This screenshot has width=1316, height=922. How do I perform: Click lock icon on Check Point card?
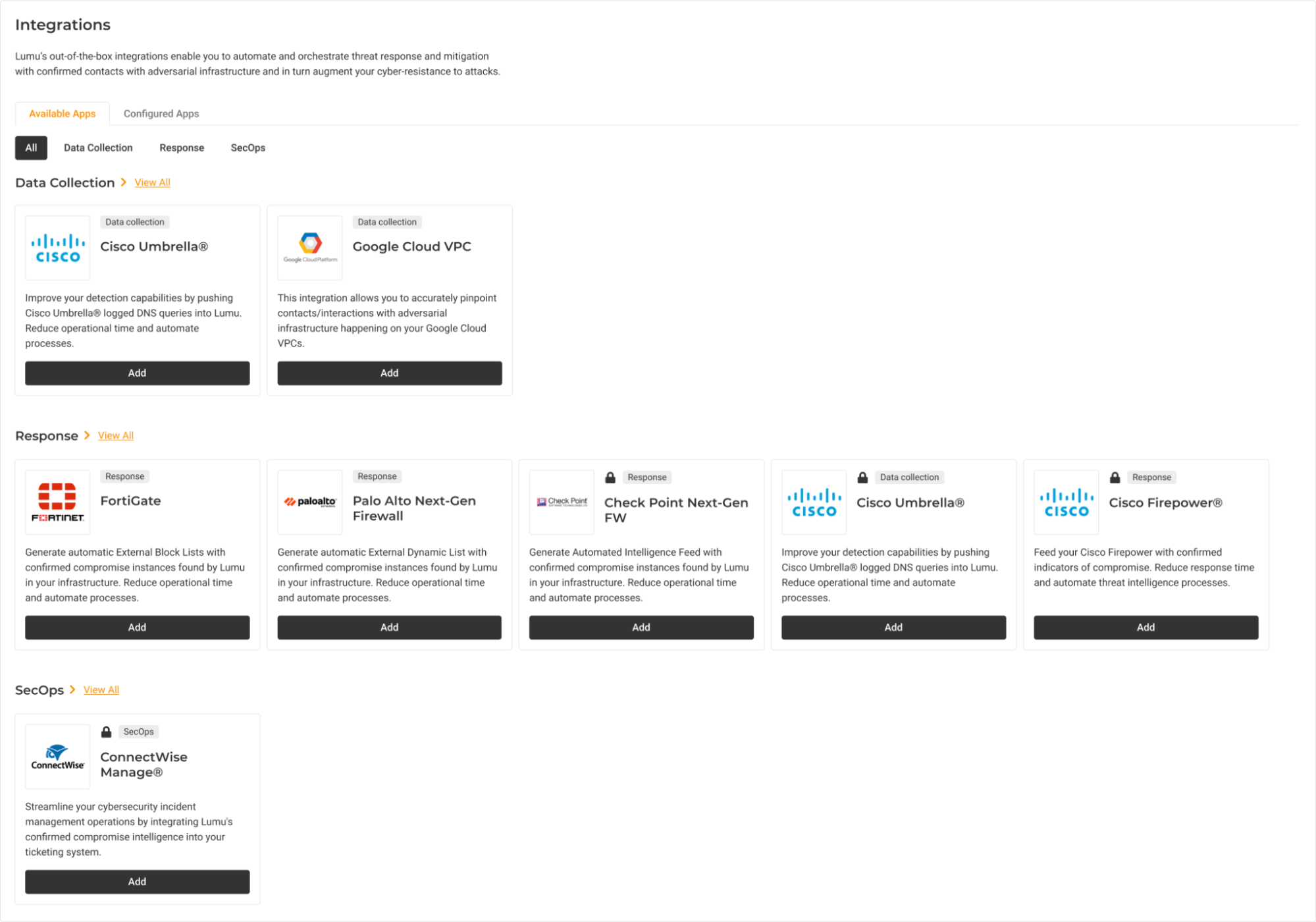tap(610, 477)
